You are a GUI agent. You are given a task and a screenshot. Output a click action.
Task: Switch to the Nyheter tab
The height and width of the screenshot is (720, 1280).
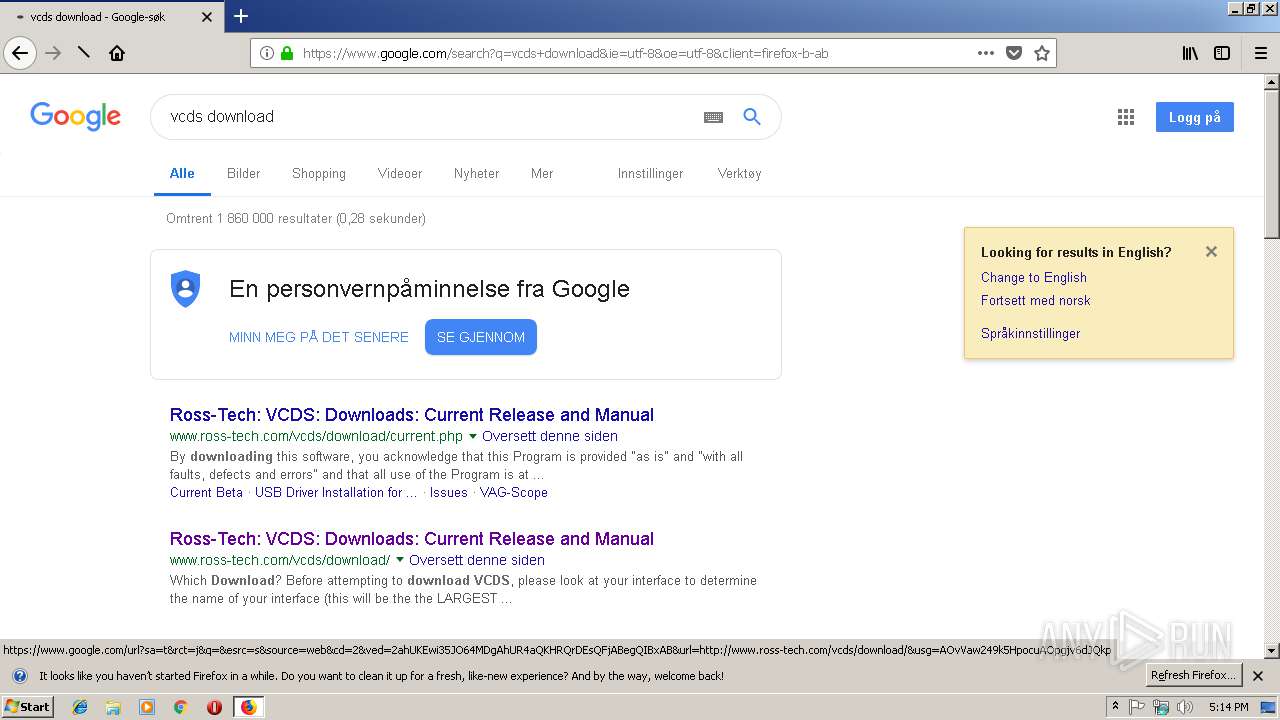point(476,173)
